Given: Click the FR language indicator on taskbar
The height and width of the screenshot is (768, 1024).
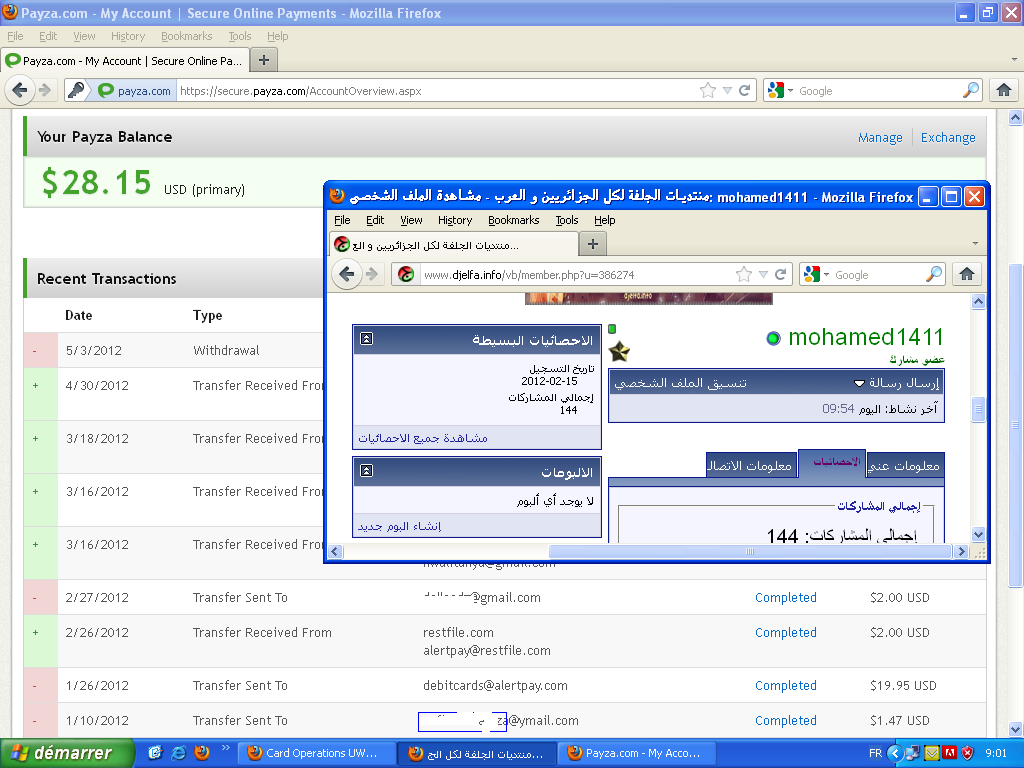Looking at the screenshot, I should 875,753.
